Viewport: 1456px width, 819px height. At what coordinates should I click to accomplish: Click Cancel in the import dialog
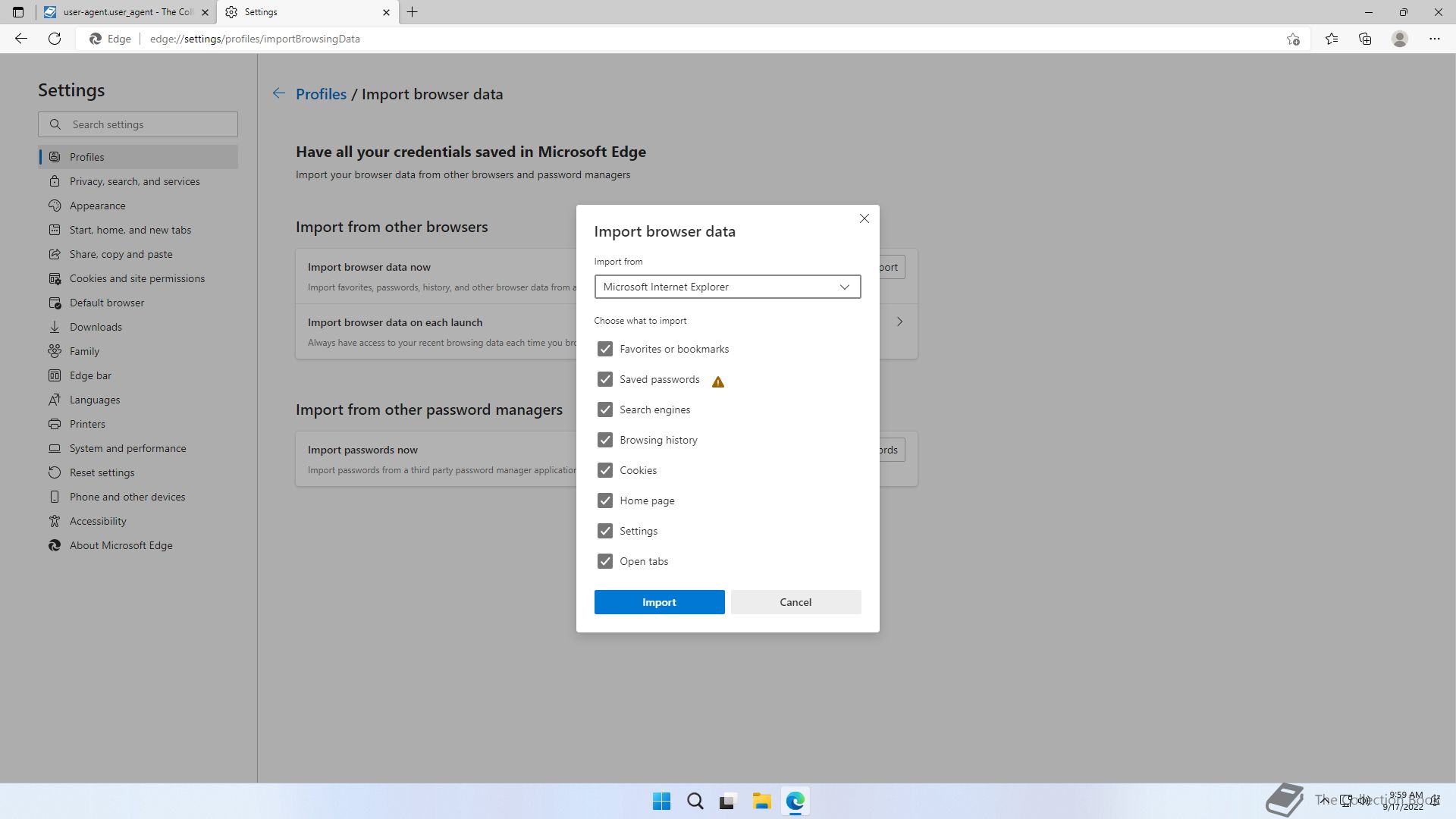coord(795,602)
